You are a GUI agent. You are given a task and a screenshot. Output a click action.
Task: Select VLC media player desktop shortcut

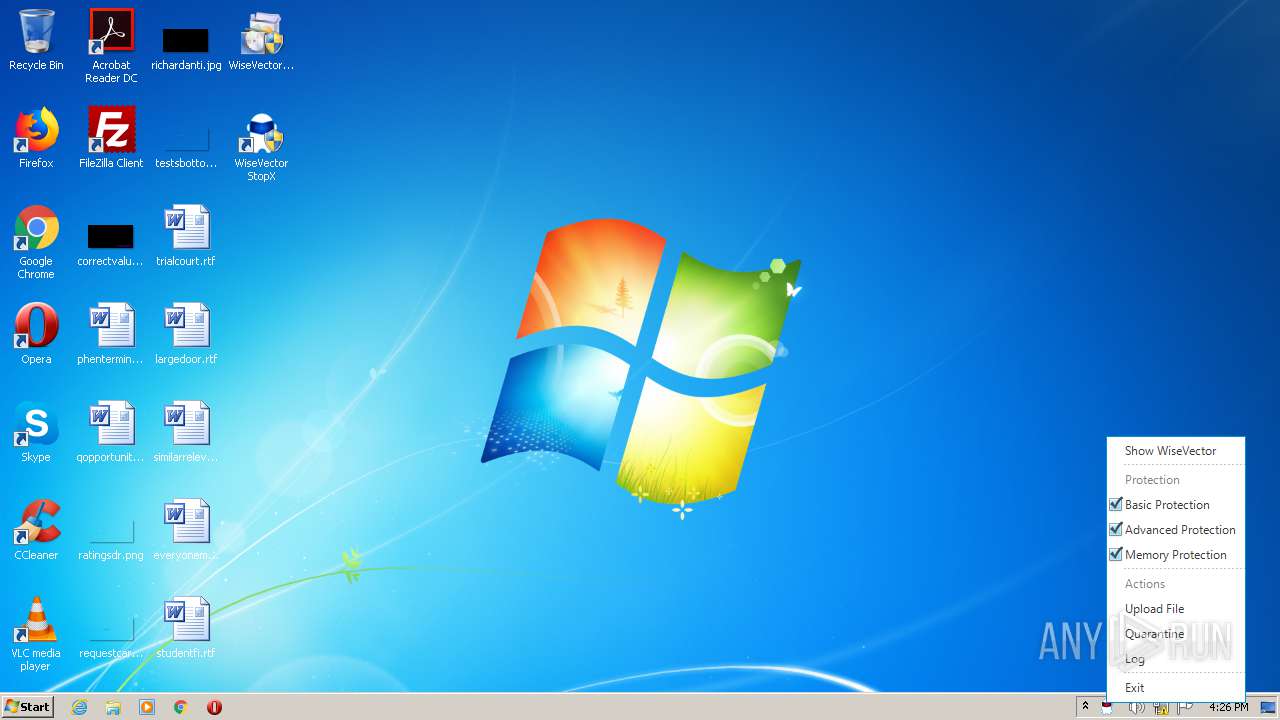36,634
